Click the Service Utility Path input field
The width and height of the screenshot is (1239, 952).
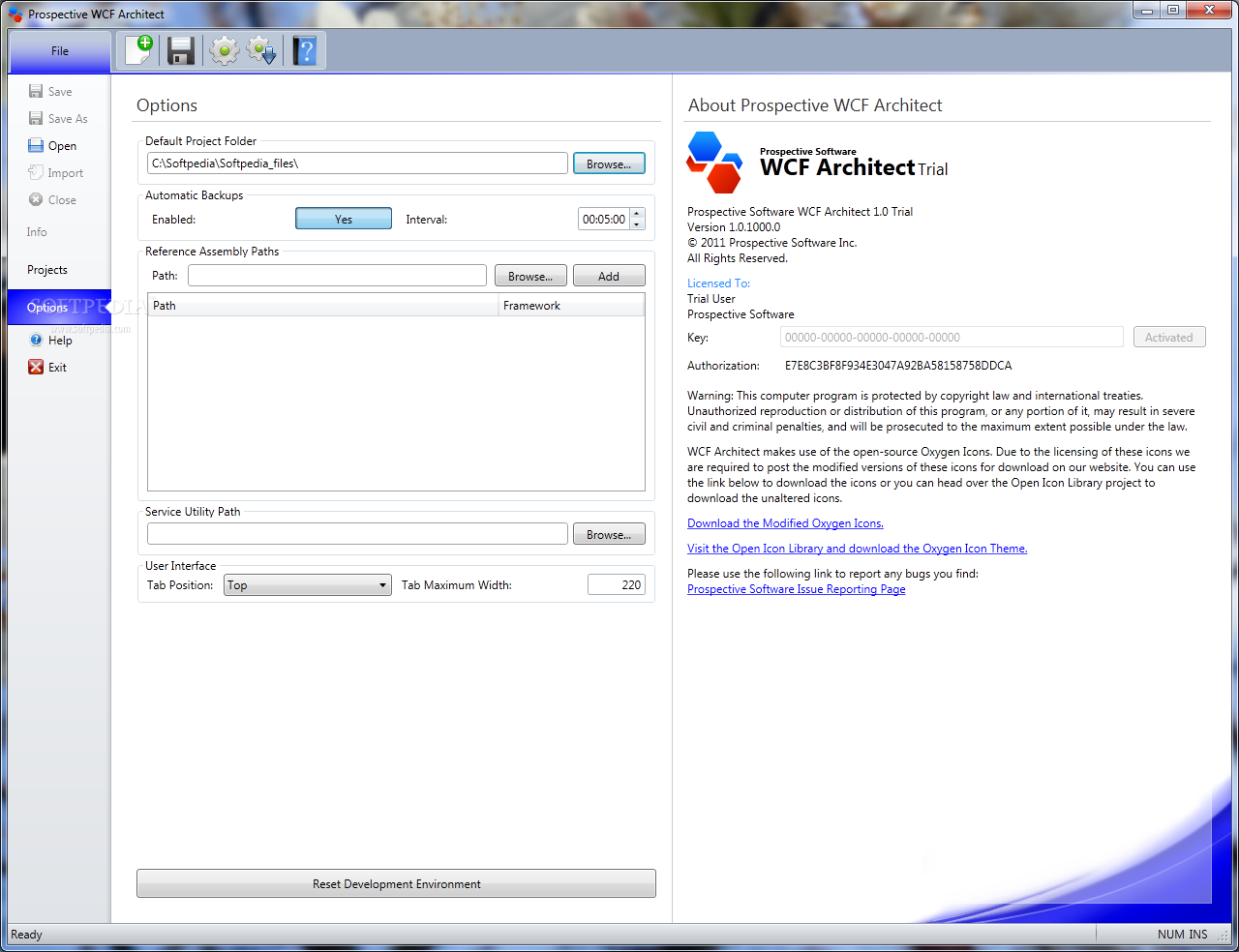[x=357, y=534]
